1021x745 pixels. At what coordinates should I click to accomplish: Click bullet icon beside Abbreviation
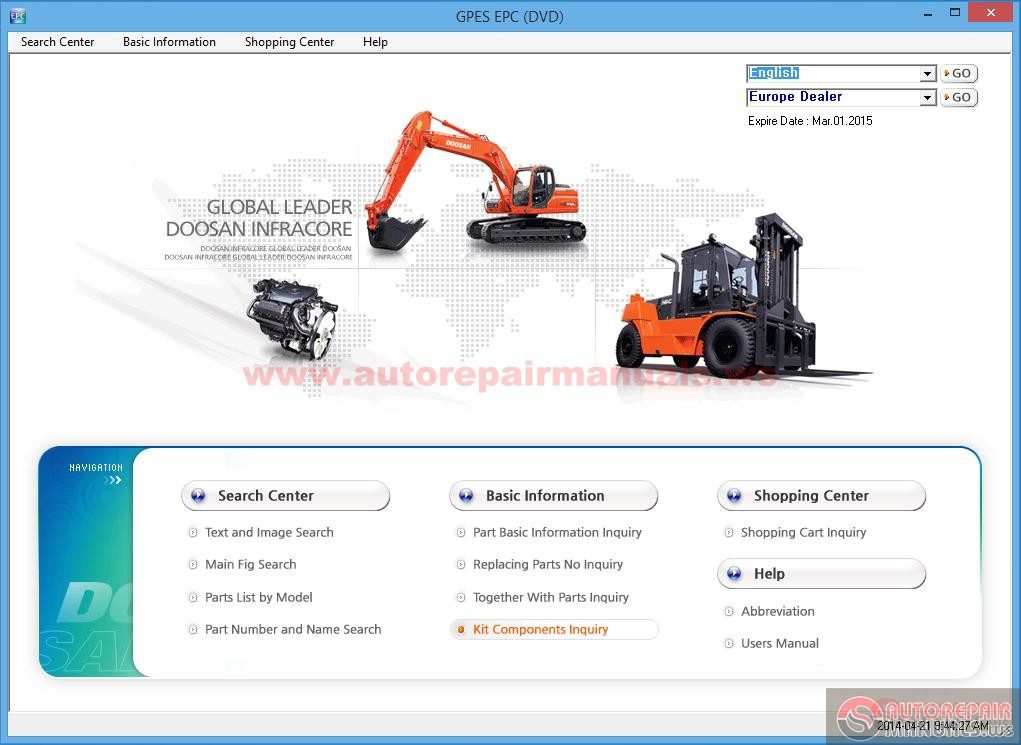(x=729, y=611)
